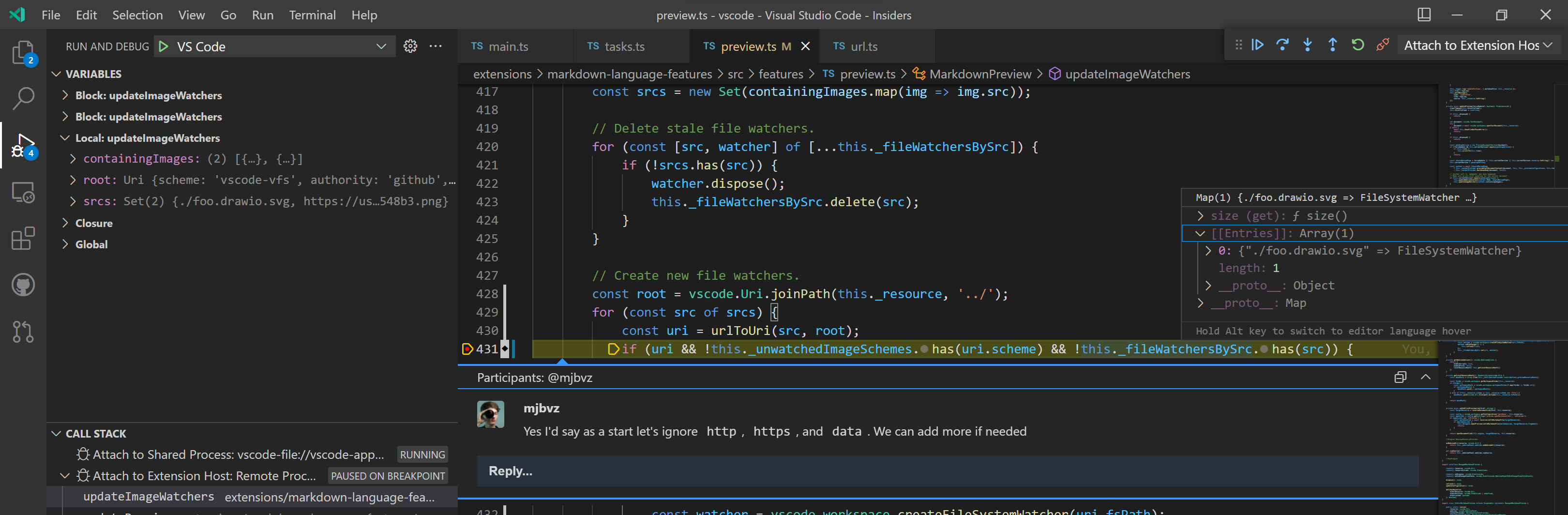Click the features breadcrumb above the editor

point(781,74)
